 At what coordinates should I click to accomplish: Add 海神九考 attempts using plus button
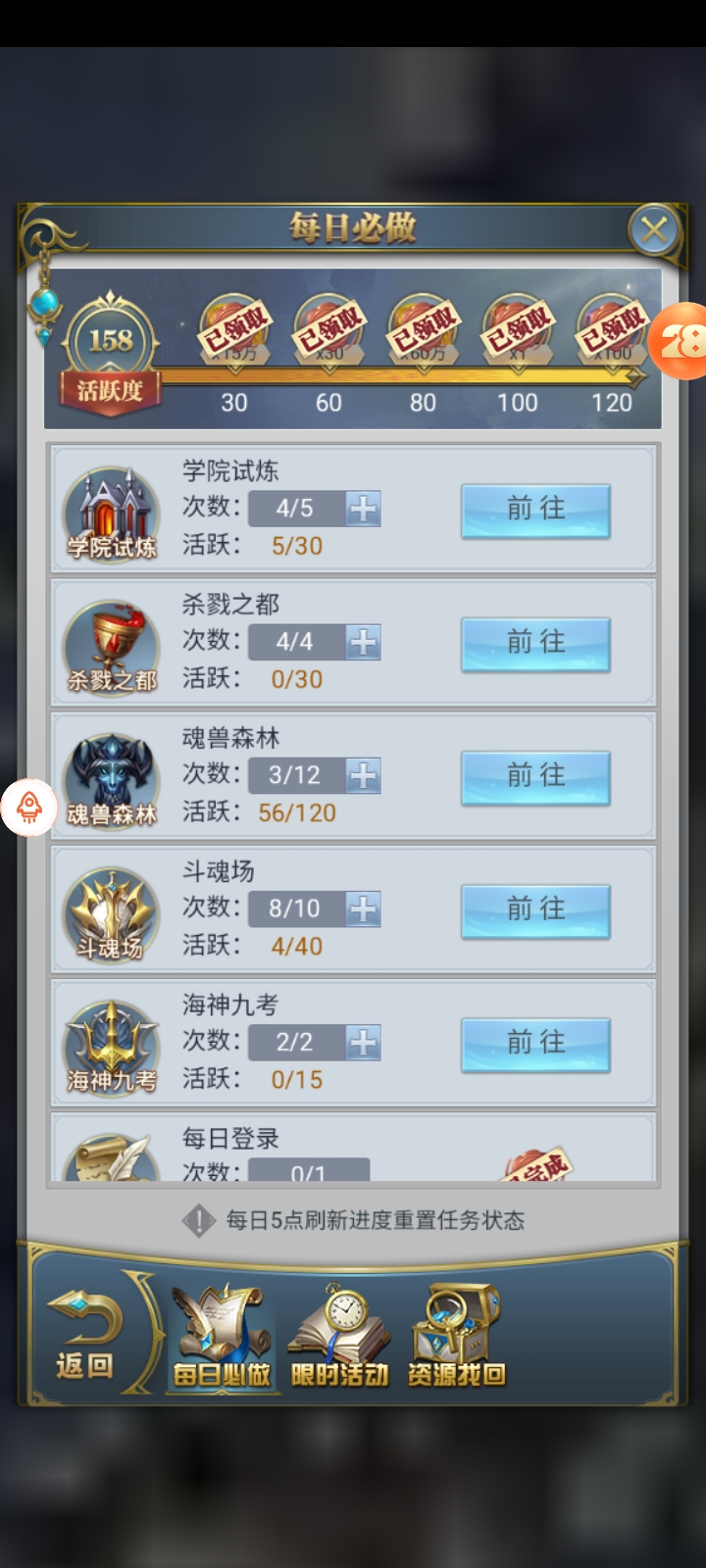pyautogui.click(x=363, y=1042)
